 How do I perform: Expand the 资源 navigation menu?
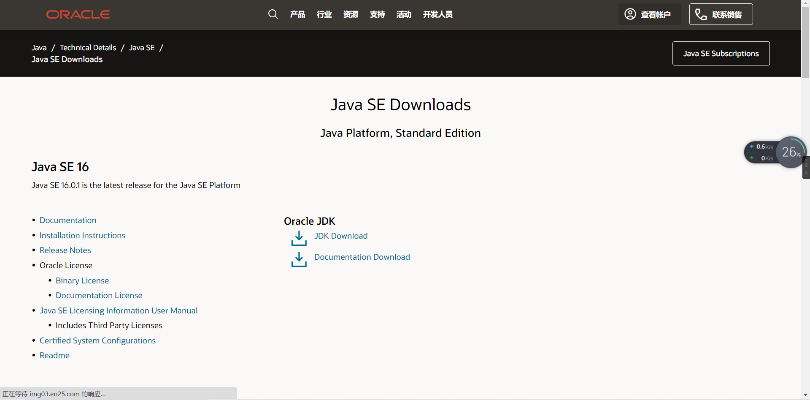351,15
